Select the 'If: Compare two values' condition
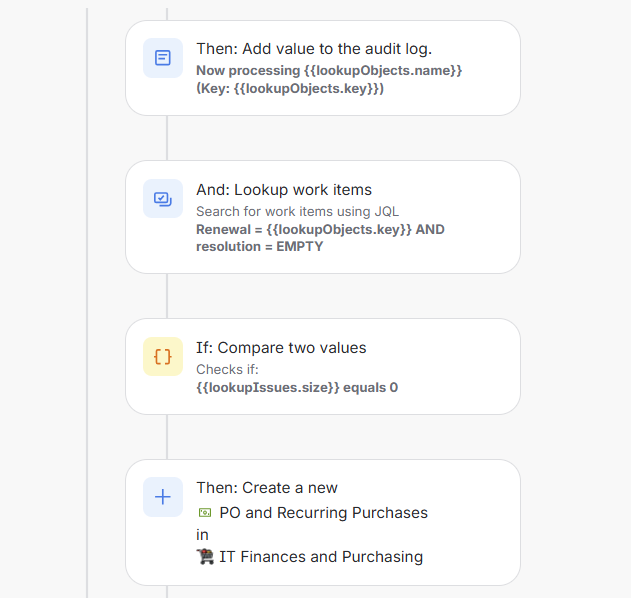The image size is (631, 598). pyautogui.click(x=281, y=348)
